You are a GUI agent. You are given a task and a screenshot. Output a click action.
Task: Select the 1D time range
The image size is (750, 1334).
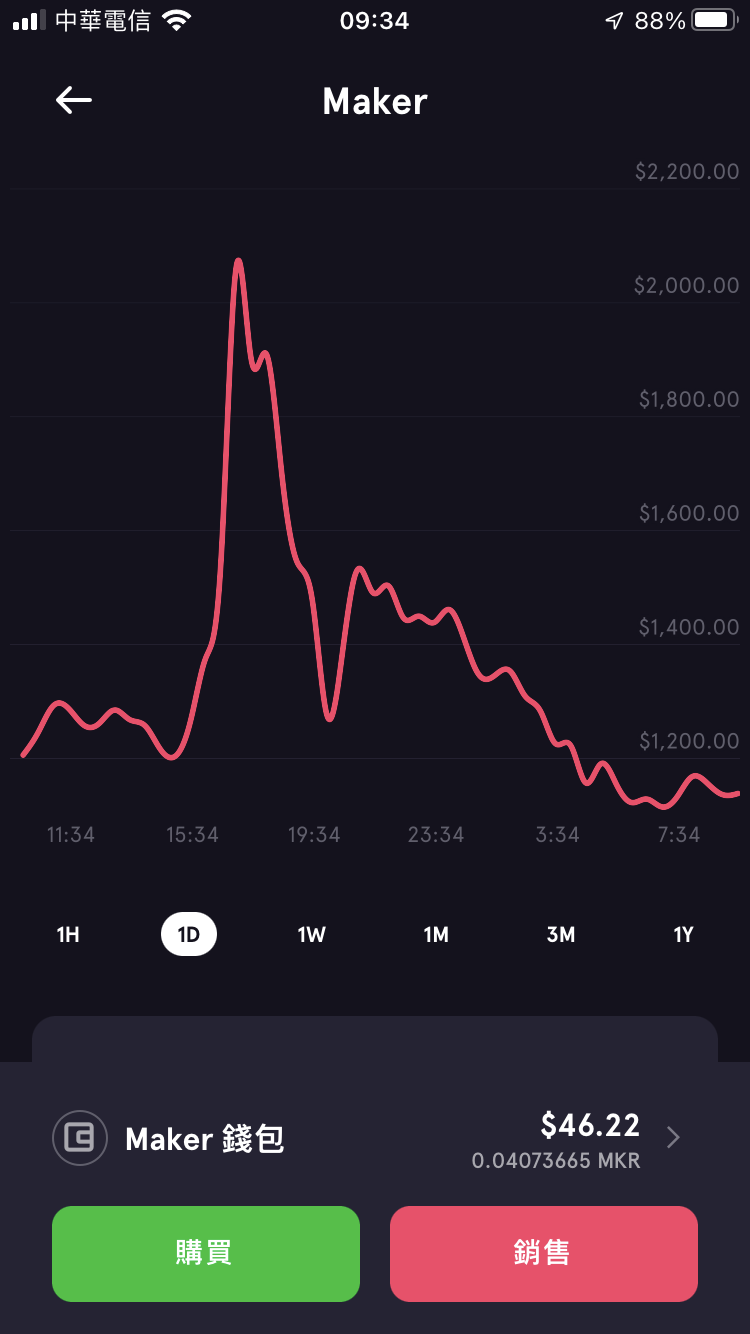189,935
